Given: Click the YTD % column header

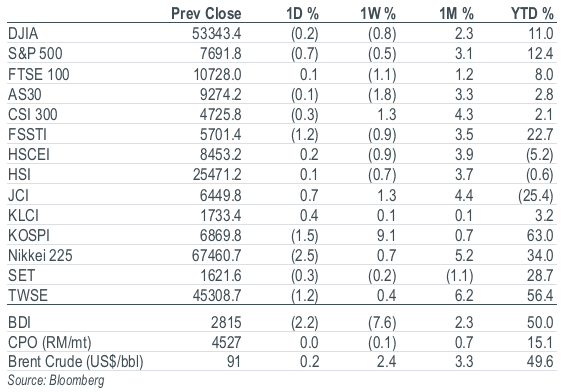Looking at the screenshot, I should pyautogui.click(x=532, y=14).
